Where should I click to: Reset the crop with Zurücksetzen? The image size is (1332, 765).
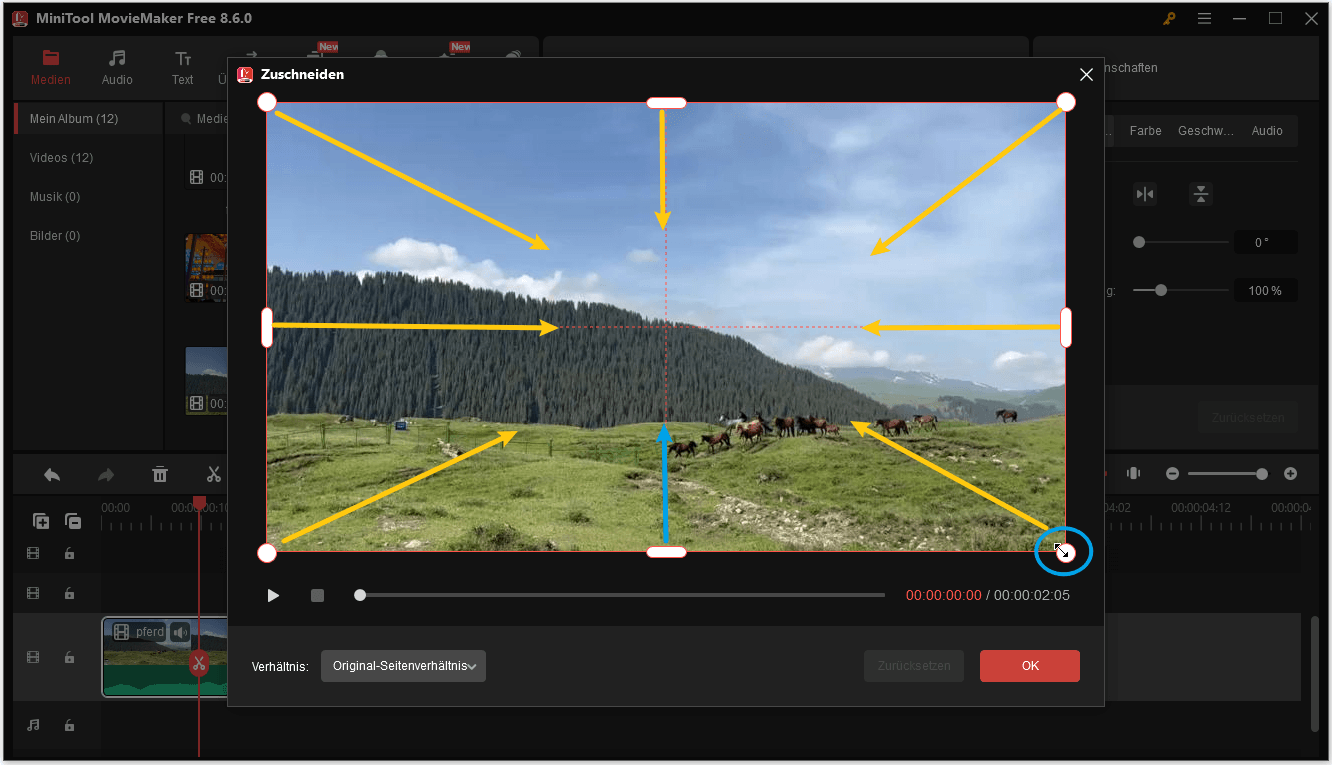913,665
